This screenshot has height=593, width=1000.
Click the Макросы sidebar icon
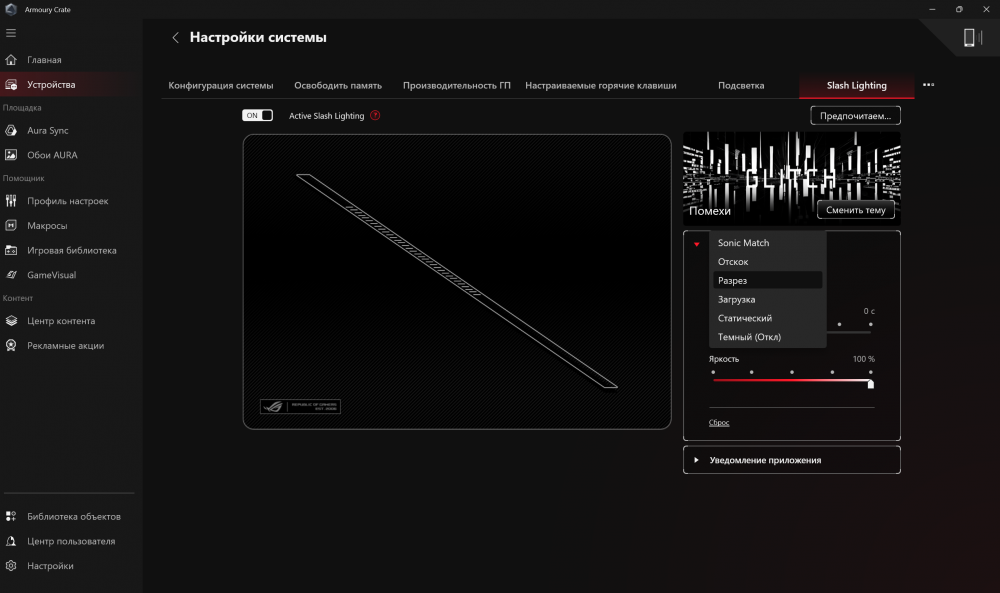[x=11, y=226]
